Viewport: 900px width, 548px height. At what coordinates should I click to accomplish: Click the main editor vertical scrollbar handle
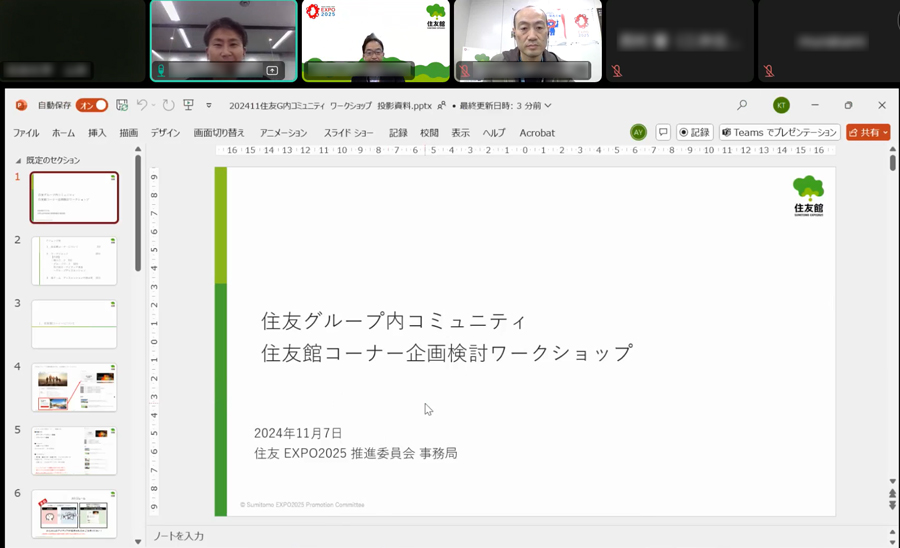pyautogui.click(x=893, y=163)
